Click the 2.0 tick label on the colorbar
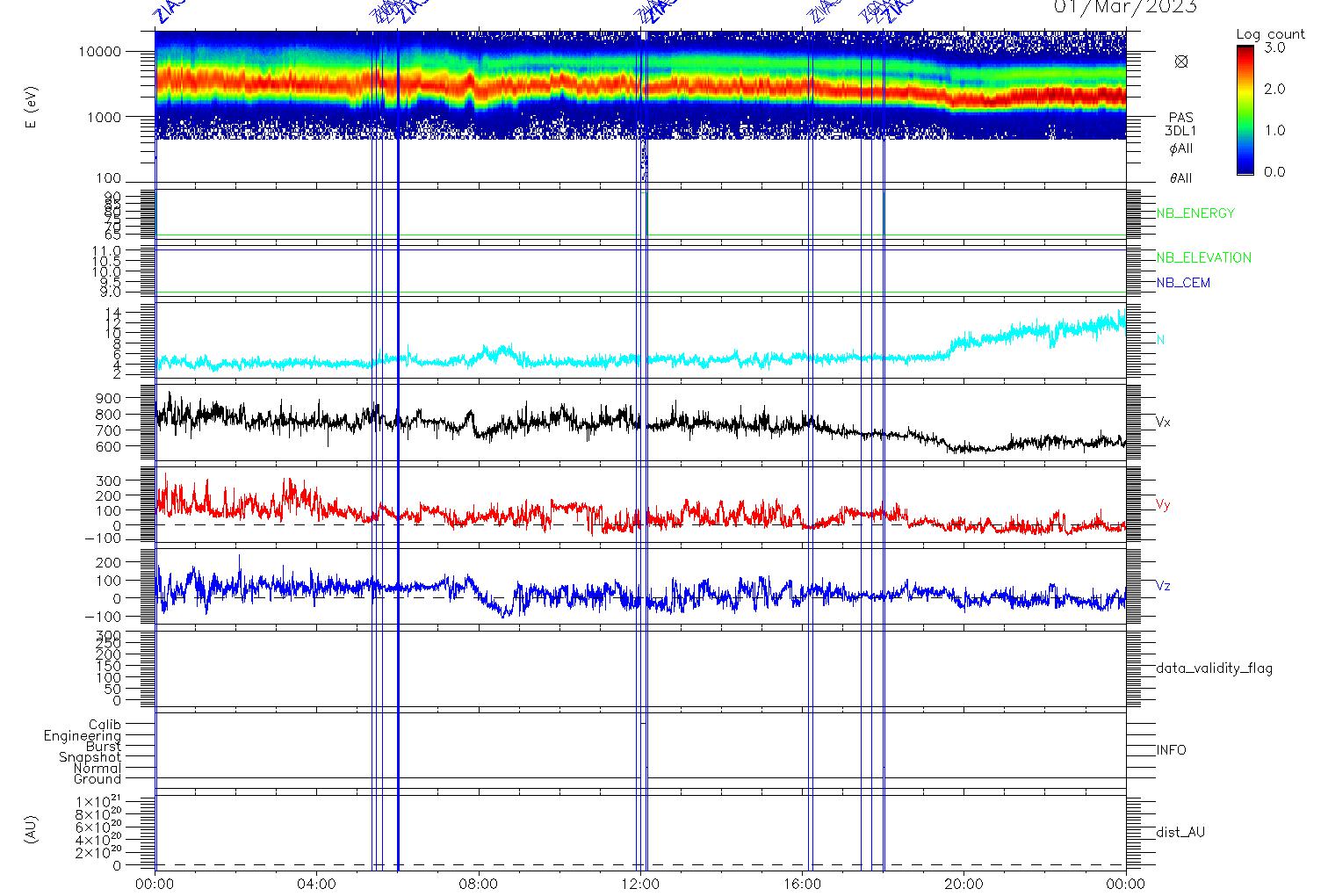This screenshot has width=1328, height=896. pyautogui.click(x=1274, y=89)
